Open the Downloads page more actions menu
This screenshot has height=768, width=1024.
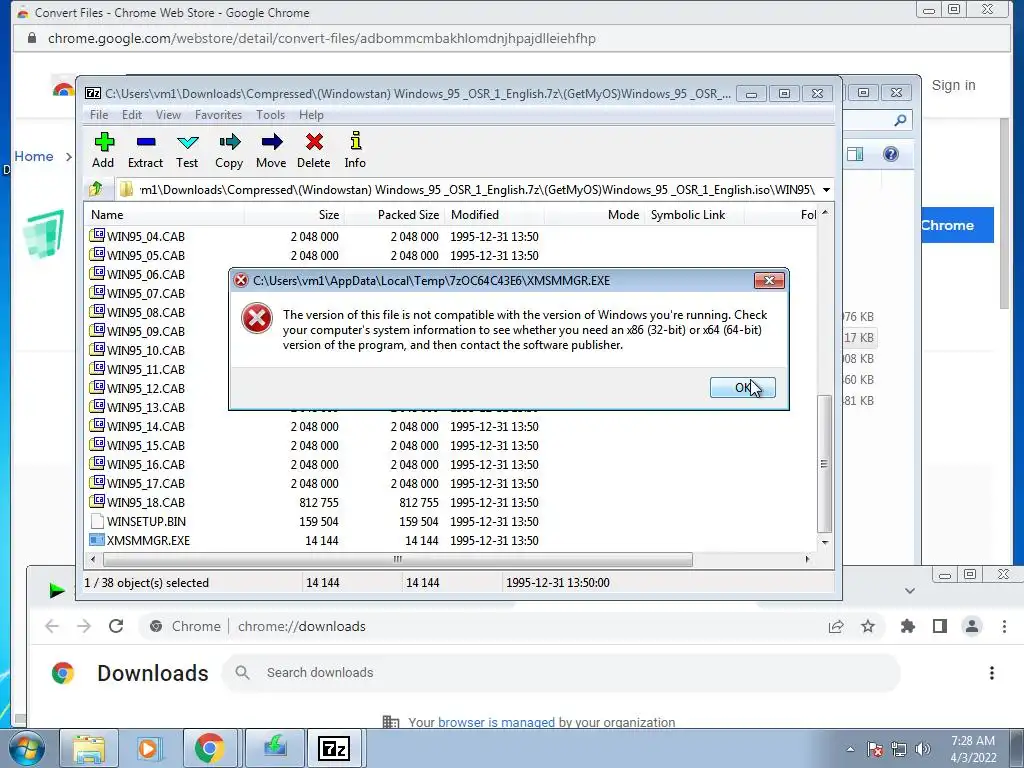(x=992, y=673)
